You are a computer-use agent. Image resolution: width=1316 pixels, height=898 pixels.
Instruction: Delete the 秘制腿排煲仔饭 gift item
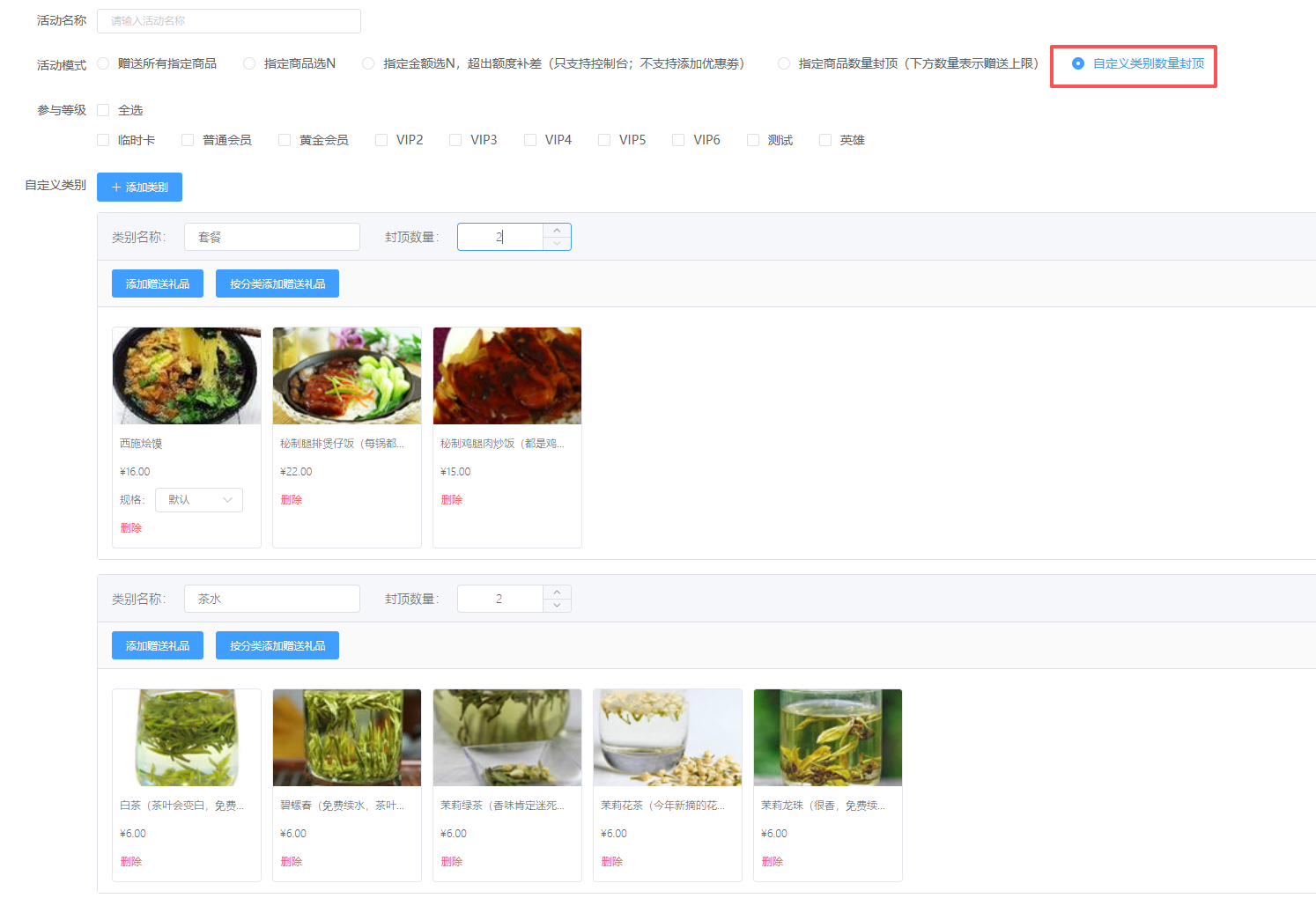tap(292, 500)
